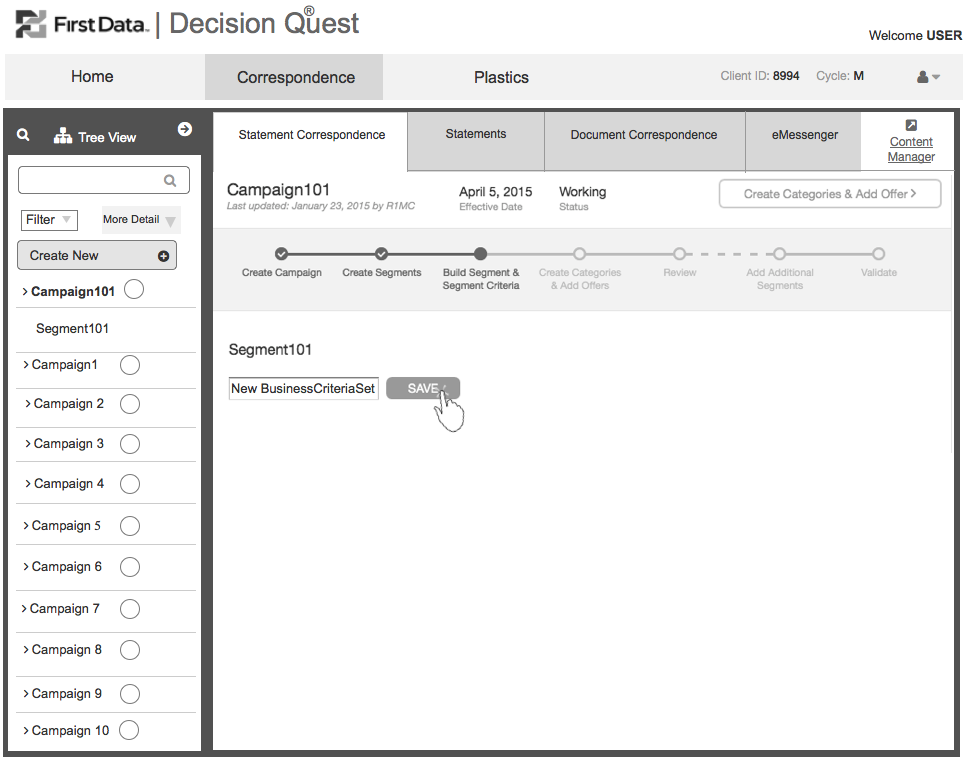Screen dimensions: 963x761
Task: Select the Campaign 10 radio circle
Action: click(129, 730)
